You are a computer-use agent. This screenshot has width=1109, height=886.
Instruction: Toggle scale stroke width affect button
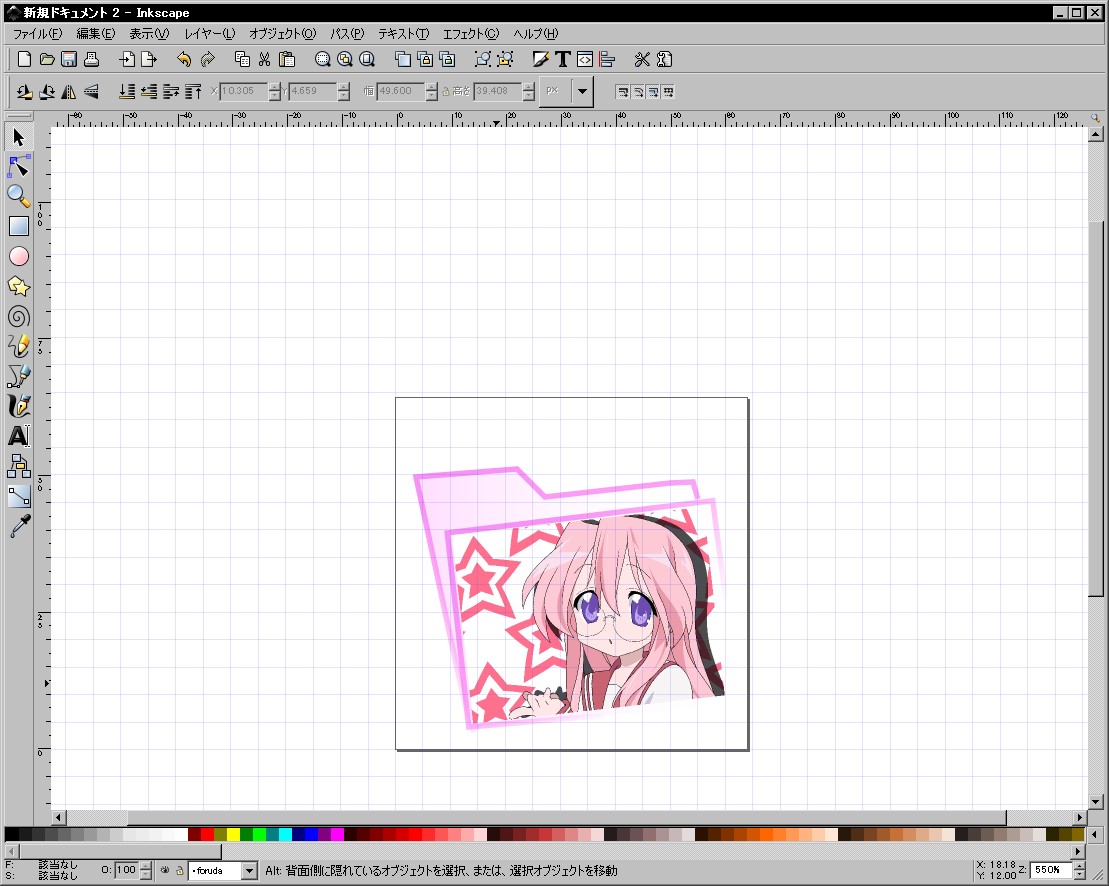pos(622,91)
